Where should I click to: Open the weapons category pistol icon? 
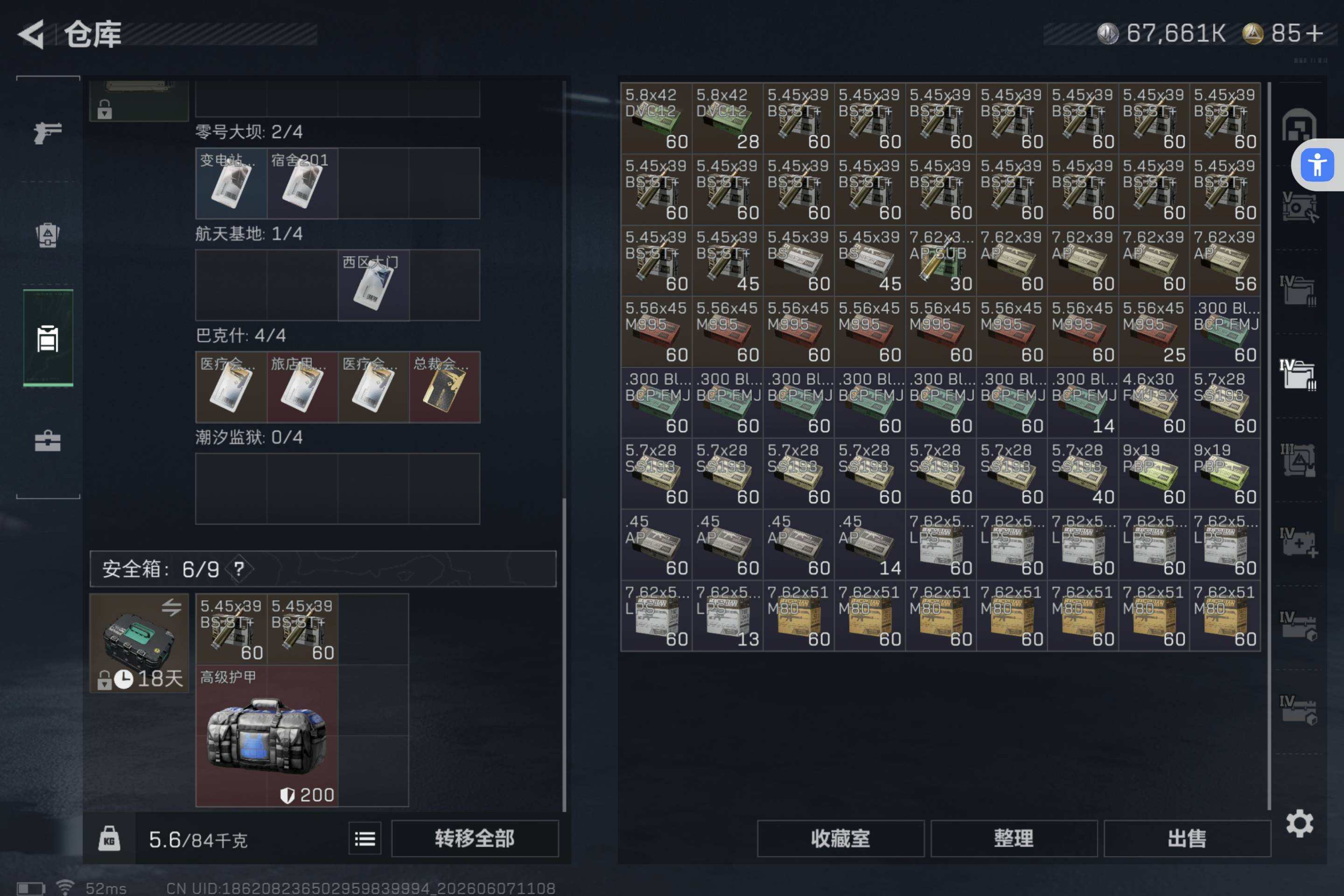coord(48,133)
